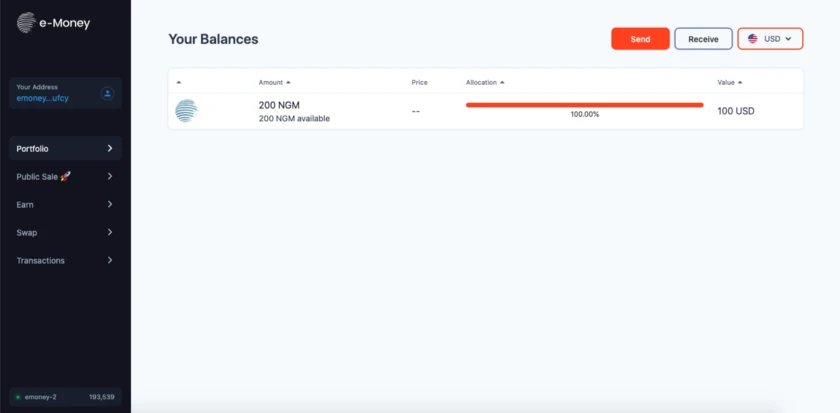Viewport: 840px width, 413px height.
Task: Open the Portfolio menu item
Action: (x=65, y=148)
